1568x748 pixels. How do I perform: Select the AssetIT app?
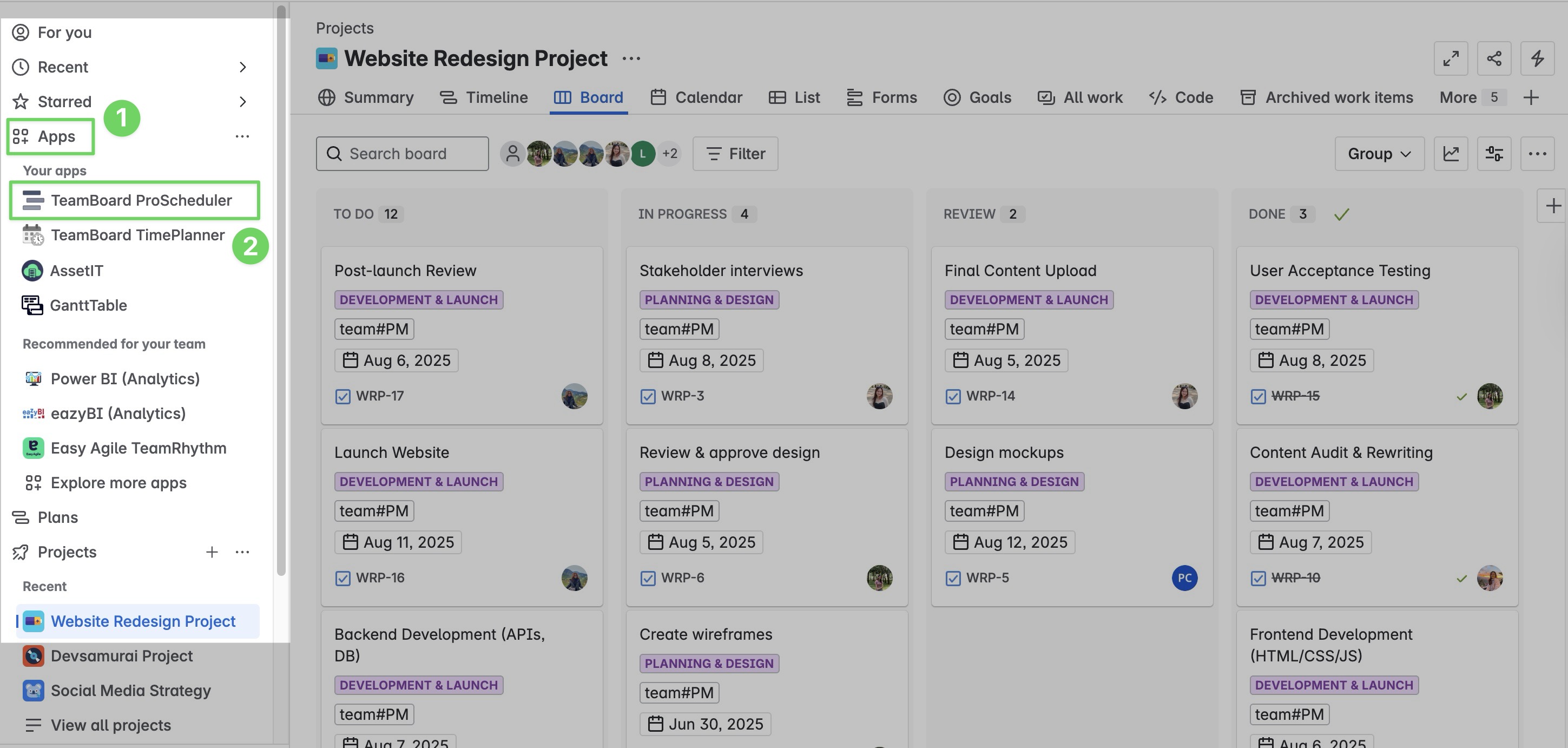click(x=77, y=271)
